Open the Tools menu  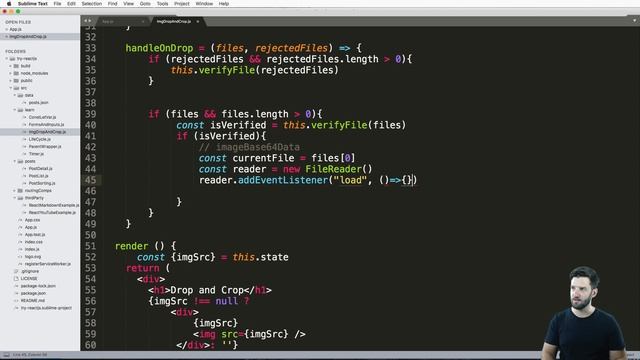tap(162, 4)
